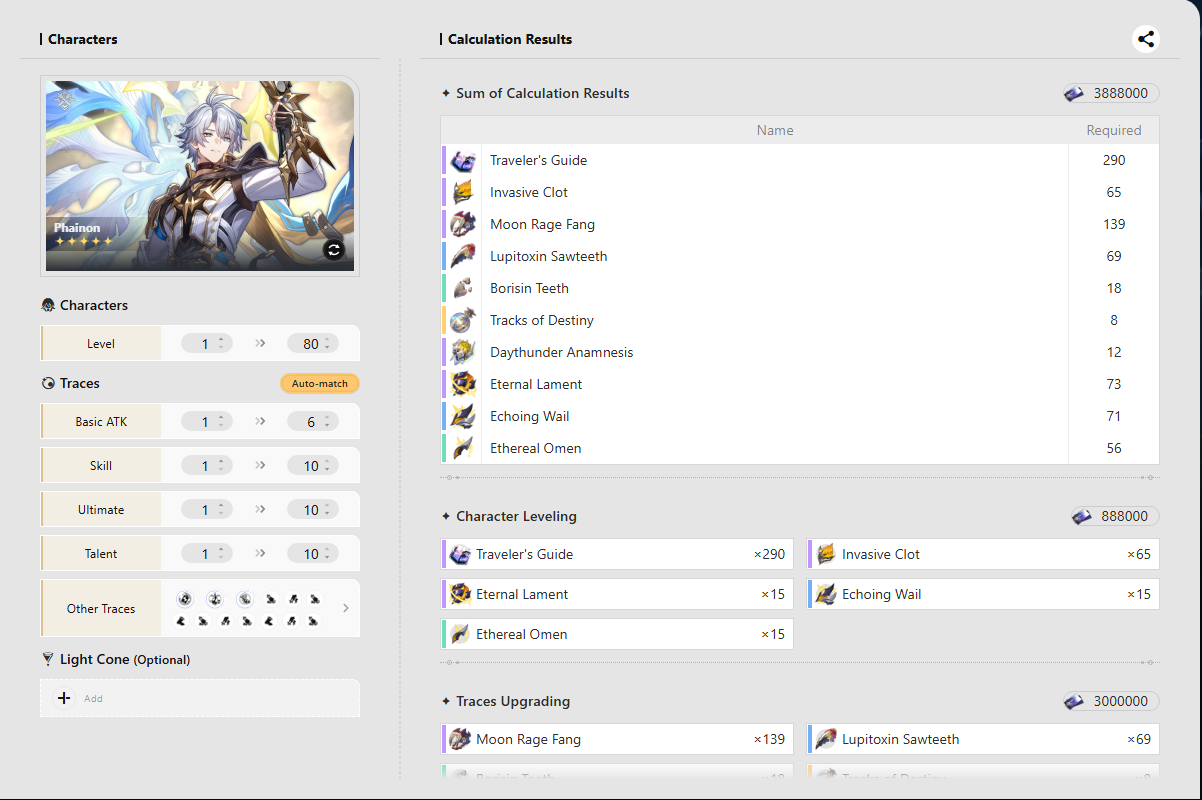Click Ethereal Omen icon in sum table
Viewport: 1202px width, 800px height.
pyautogui.click(x=463, y=448)
